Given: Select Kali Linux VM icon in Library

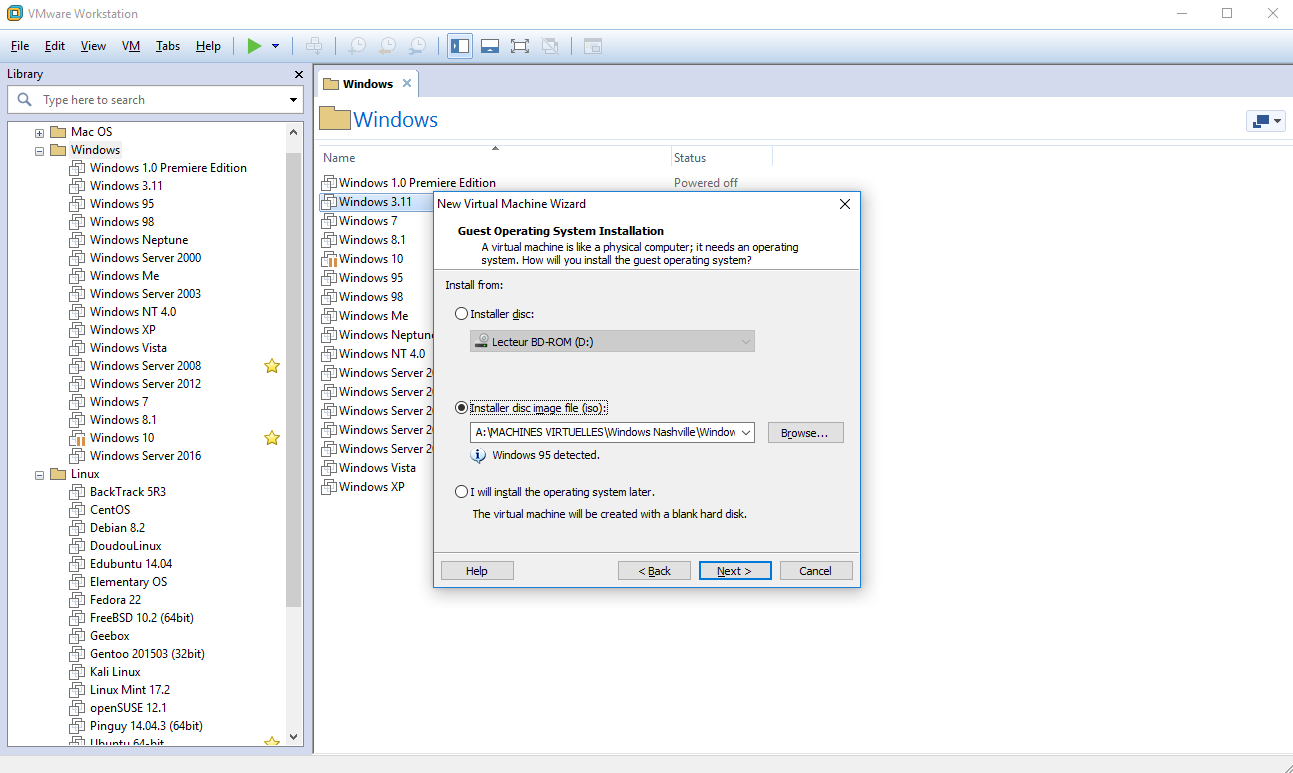Looking at the screenshot, I should point(77,672).
